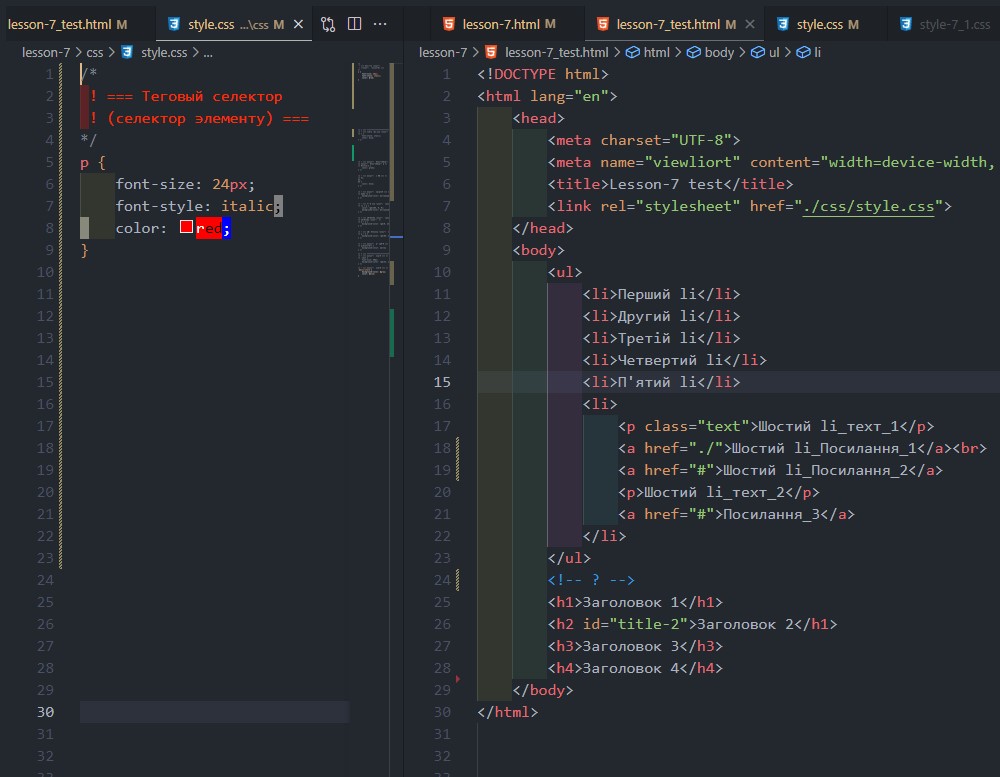
Task: Click the closing '</body>' tag line
Action: [543, 690]
